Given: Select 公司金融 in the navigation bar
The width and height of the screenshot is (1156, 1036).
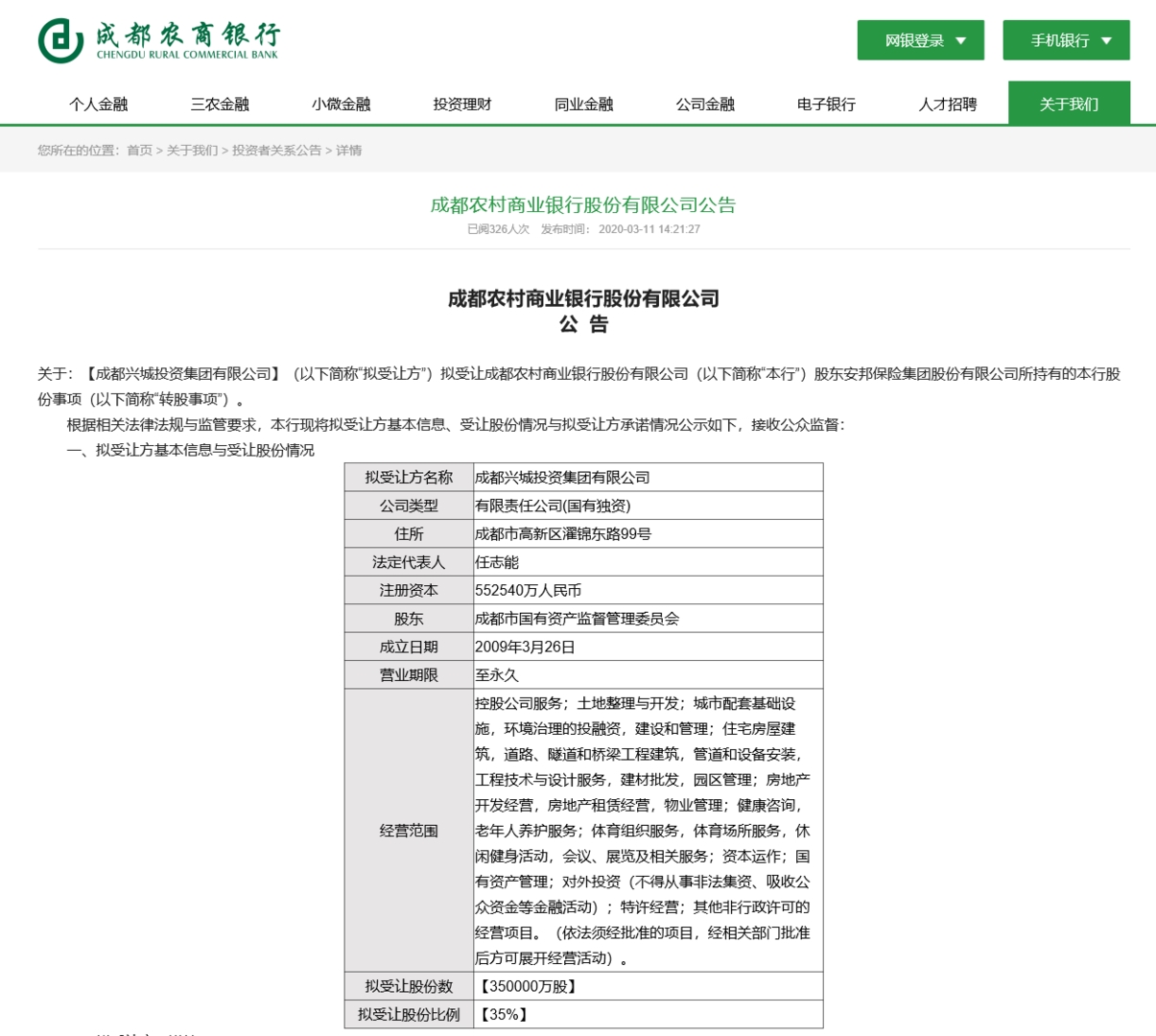Looking at the screenshot, I should point(705,104).
